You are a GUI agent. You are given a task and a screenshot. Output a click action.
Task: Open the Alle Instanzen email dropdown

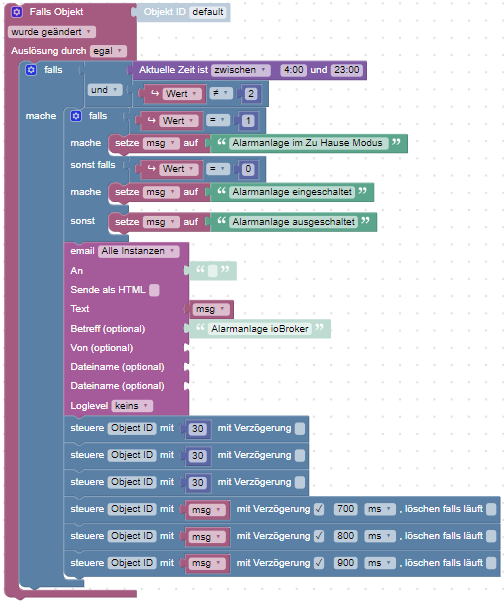tap(138, 251)
